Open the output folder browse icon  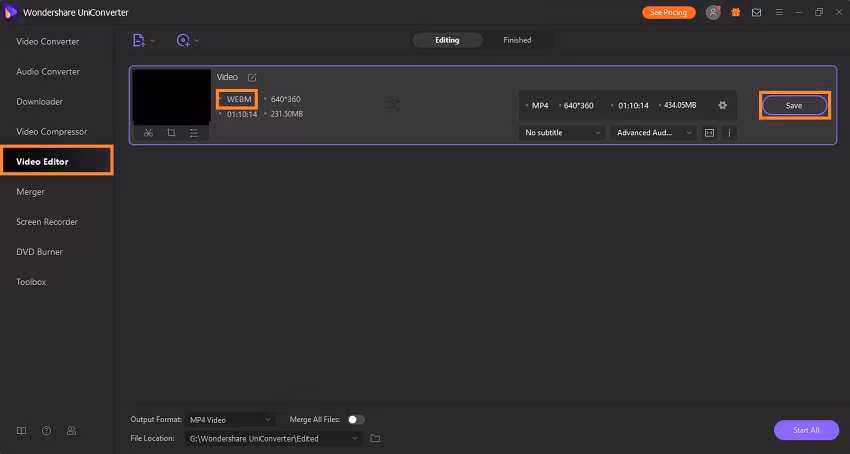pyautogui.click(x=375, y=438)
